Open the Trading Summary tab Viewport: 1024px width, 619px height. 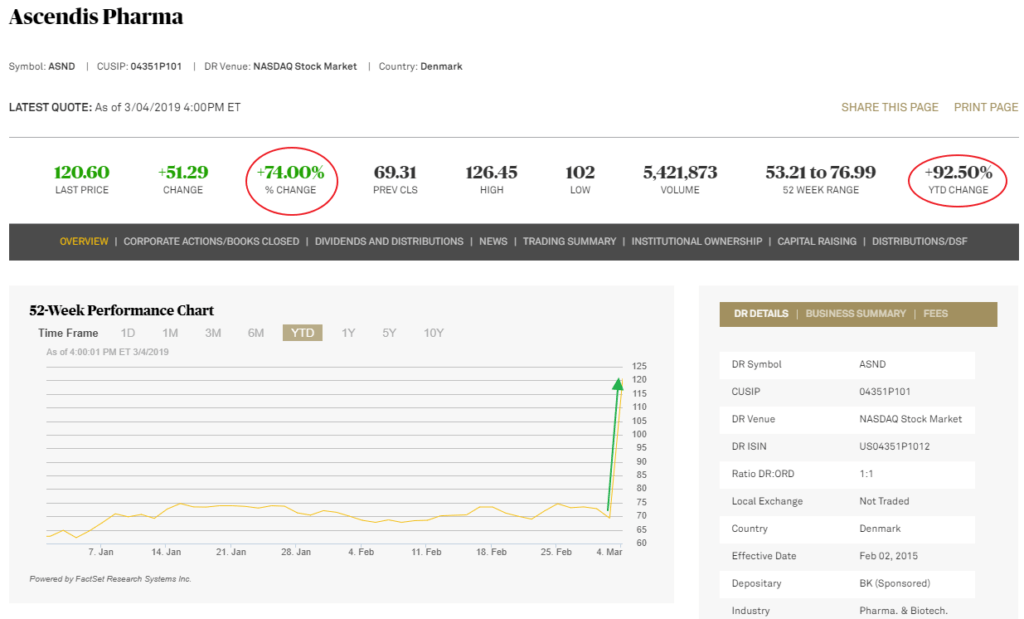click(x=569, y=242)
